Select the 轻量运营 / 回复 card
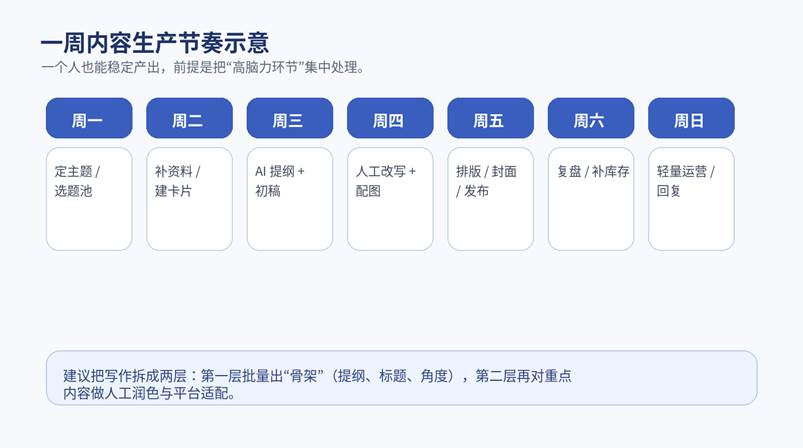 (x=690, y=198)
